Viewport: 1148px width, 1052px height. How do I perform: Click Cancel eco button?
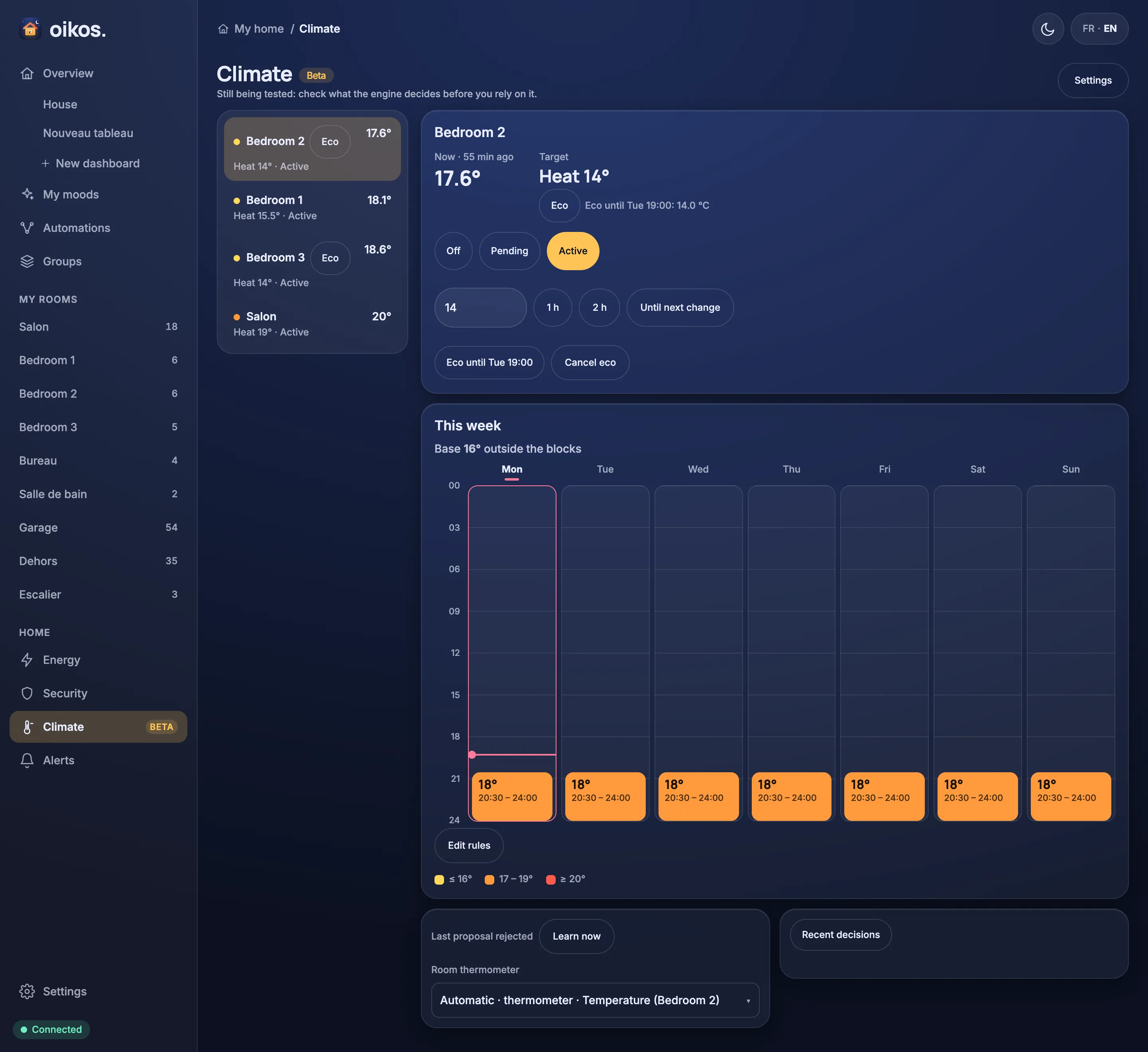coord(590,363)
